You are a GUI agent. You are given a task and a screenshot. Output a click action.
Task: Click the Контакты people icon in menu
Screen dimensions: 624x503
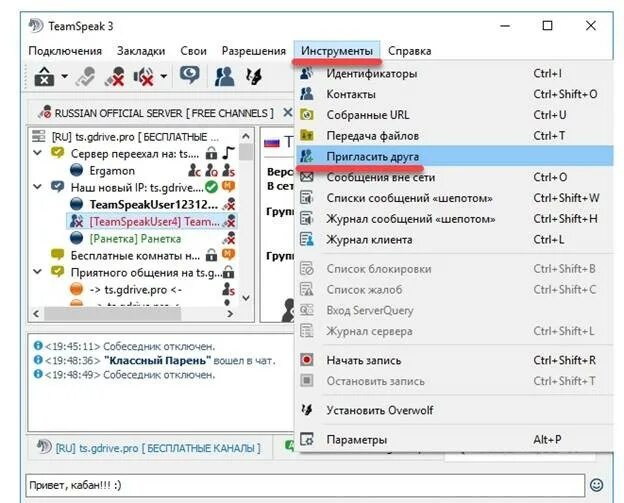point(307,94)
